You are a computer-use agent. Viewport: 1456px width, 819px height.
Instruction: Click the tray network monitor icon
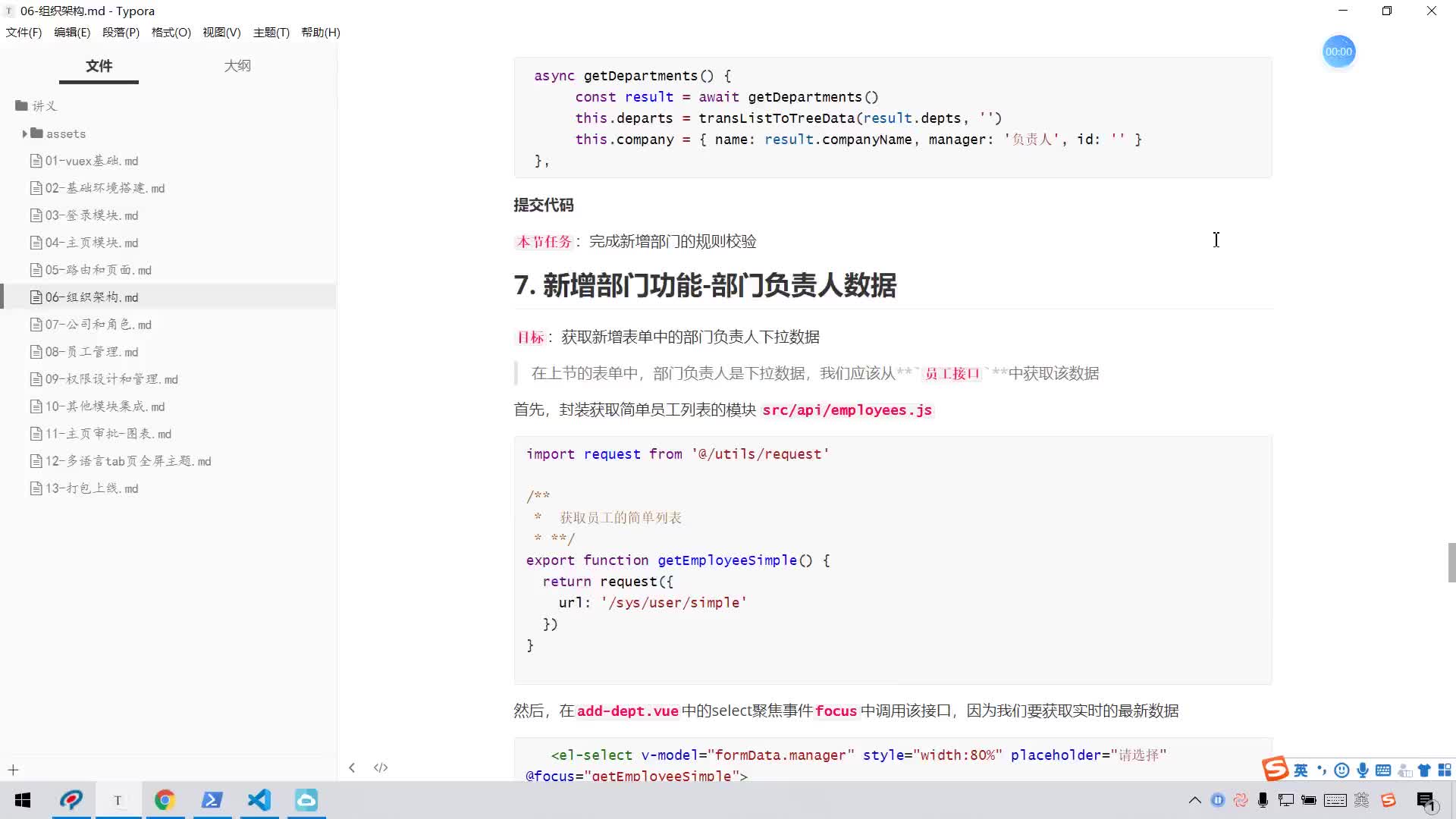[x=1286, y=800]
